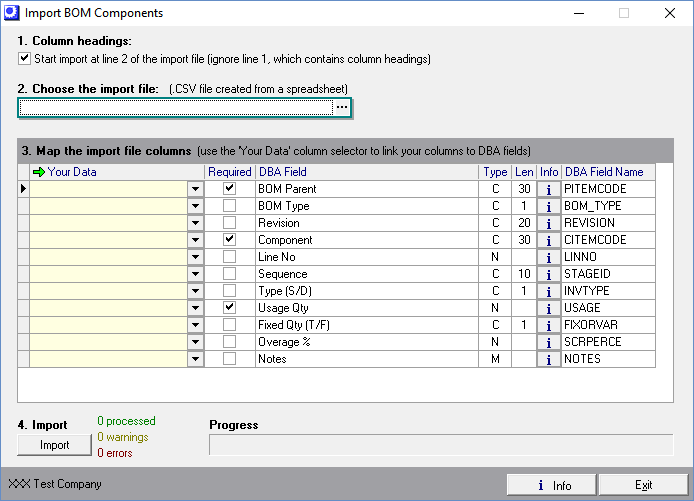This screenshot has height=501, width=694.
Task: Open Your Data dropdown for BOM Type
Action: 195,206
